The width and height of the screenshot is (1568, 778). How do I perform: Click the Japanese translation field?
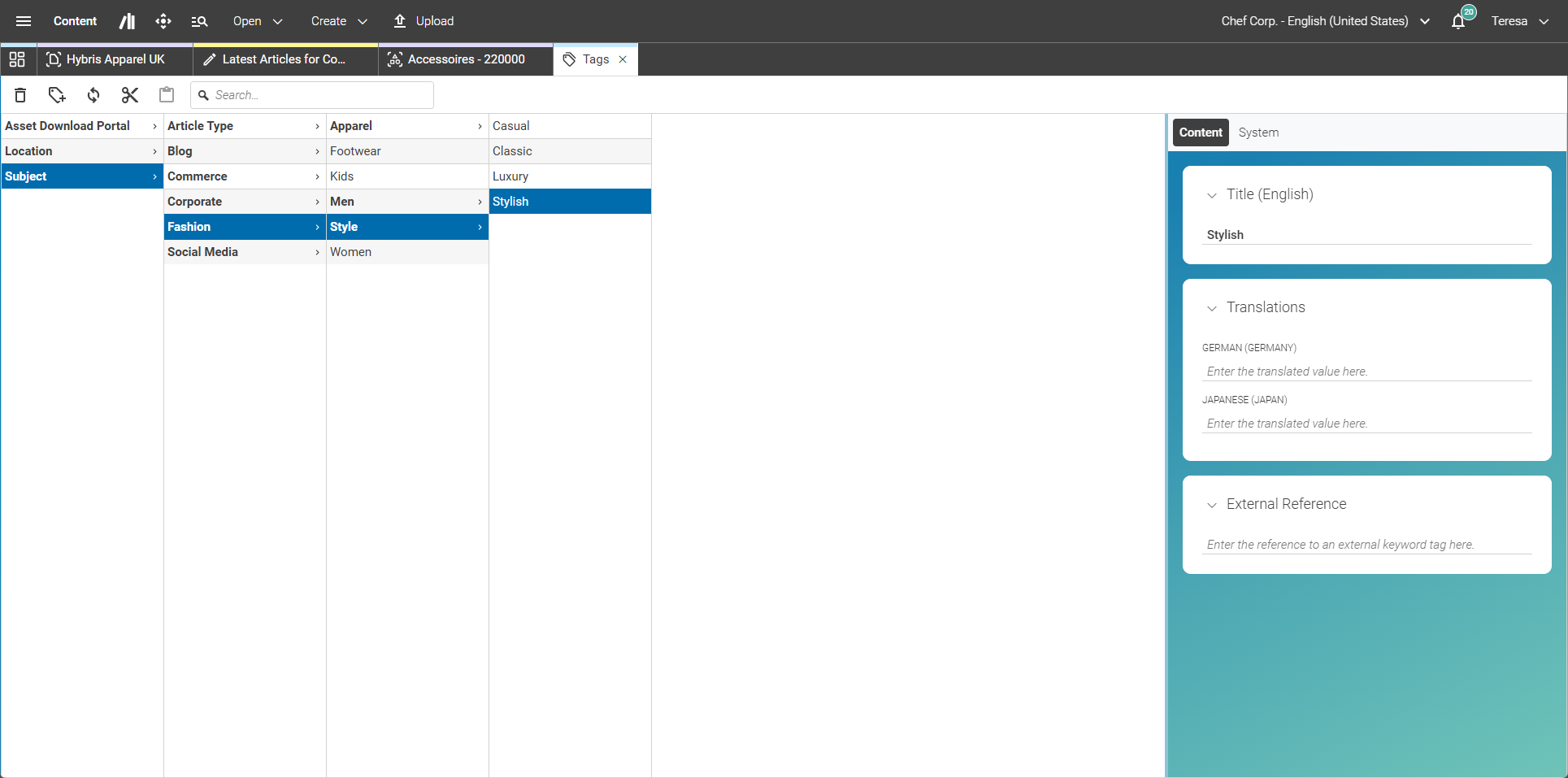click(x=1367, y=424)
